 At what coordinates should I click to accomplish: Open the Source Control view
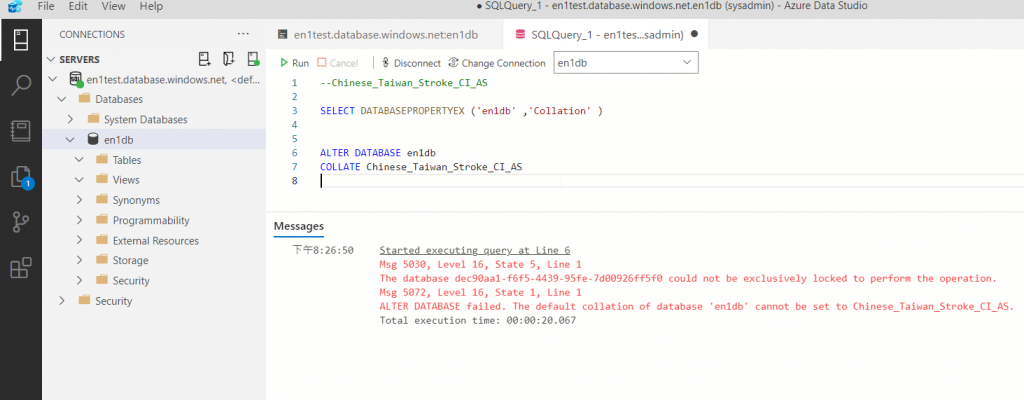[x=21, y=222]
